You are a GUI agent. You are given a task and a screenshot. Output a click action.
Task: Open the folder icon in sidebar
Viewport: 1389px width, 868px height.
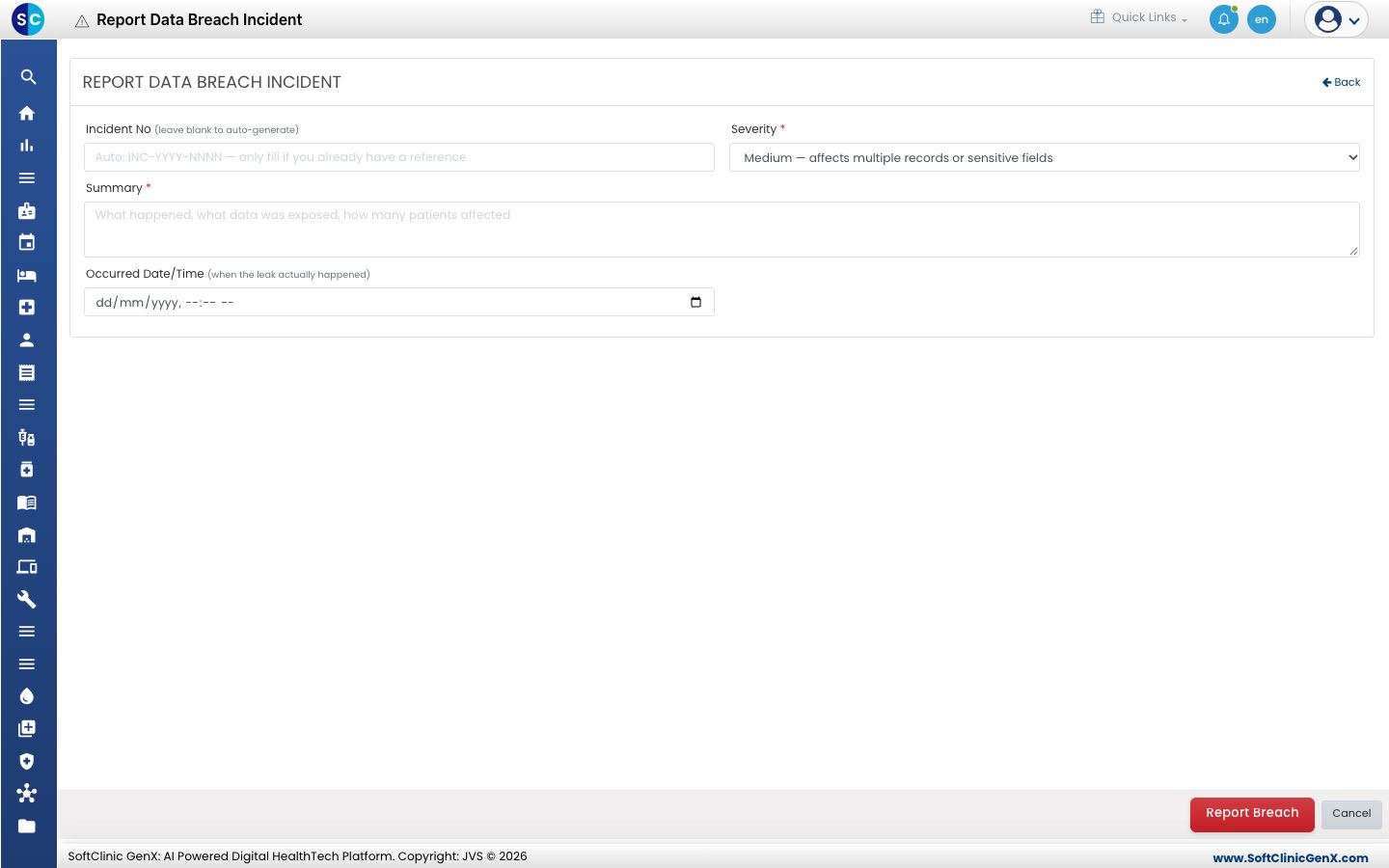(x=27, y=826)
